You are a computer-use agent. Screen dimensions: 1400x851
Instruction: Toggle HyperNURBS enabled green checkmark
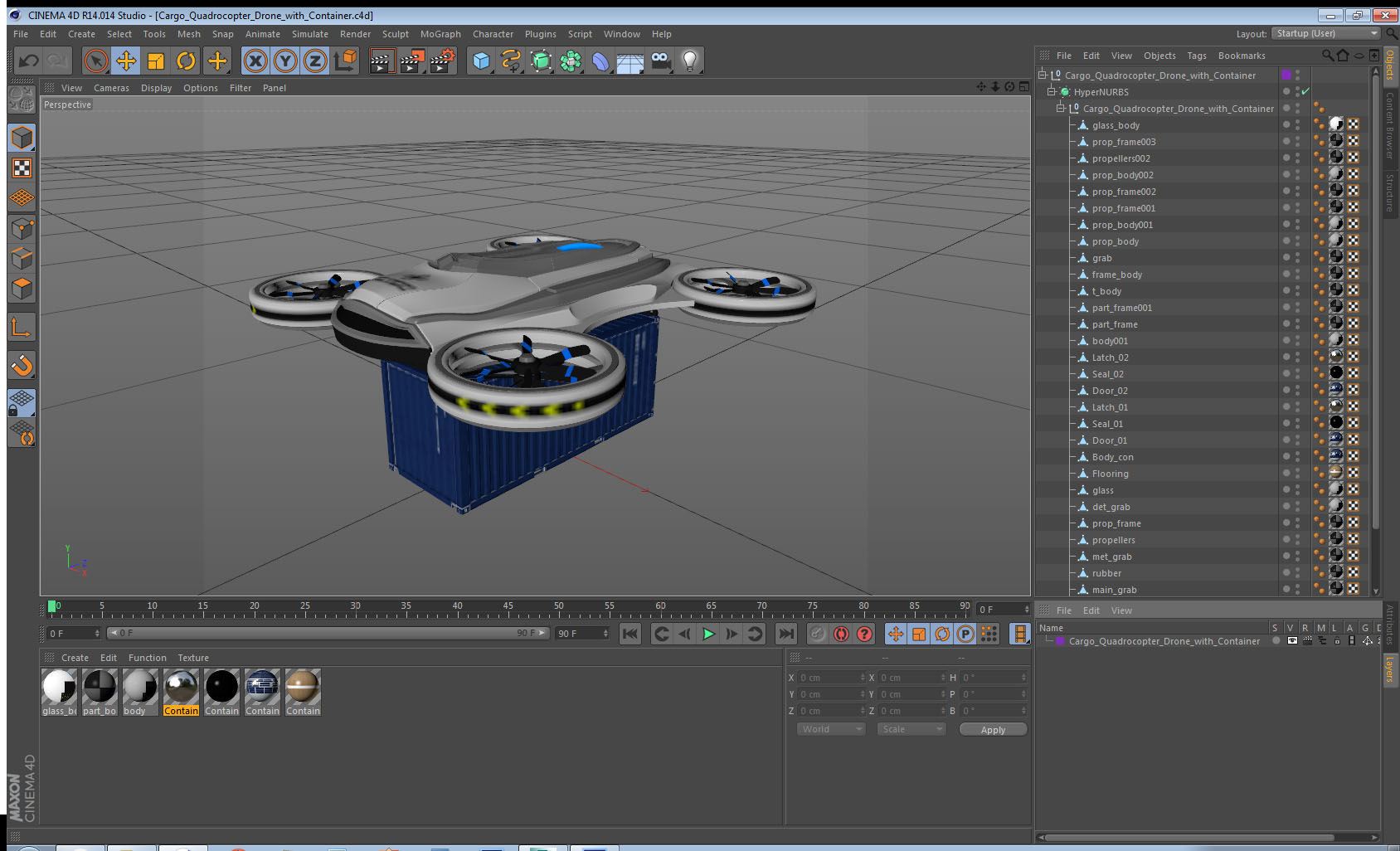1305,91
